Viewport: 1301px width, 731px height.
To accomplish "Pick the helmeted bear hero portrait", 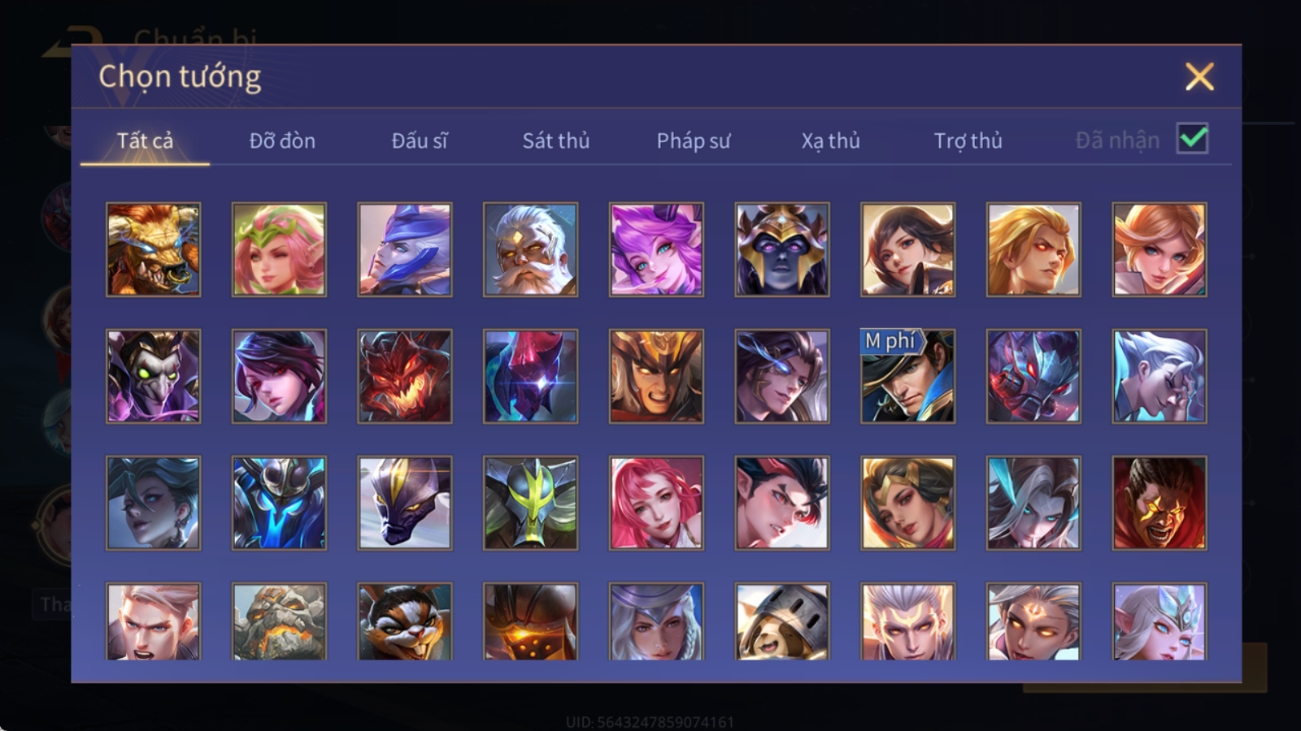I will 782,622.
